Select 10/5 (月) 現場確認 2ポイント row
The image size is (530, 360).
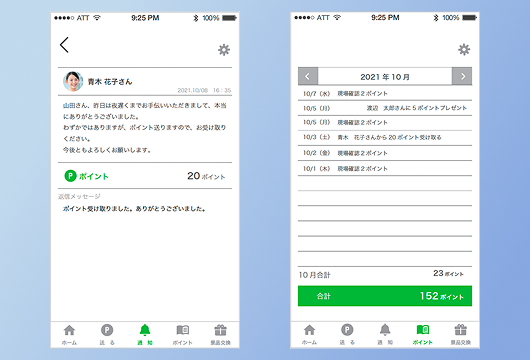coord(385,123)
